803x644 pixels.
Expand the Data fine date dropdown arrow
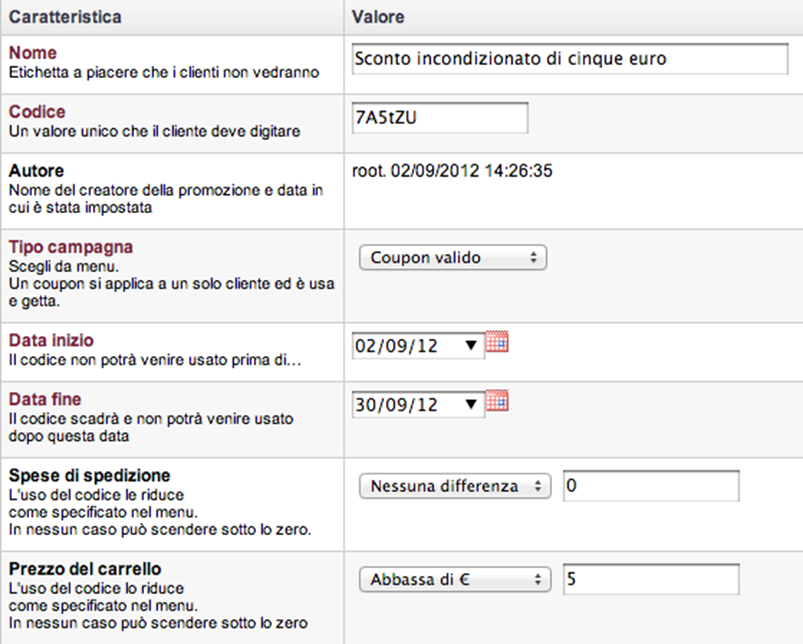pos(472,405)
